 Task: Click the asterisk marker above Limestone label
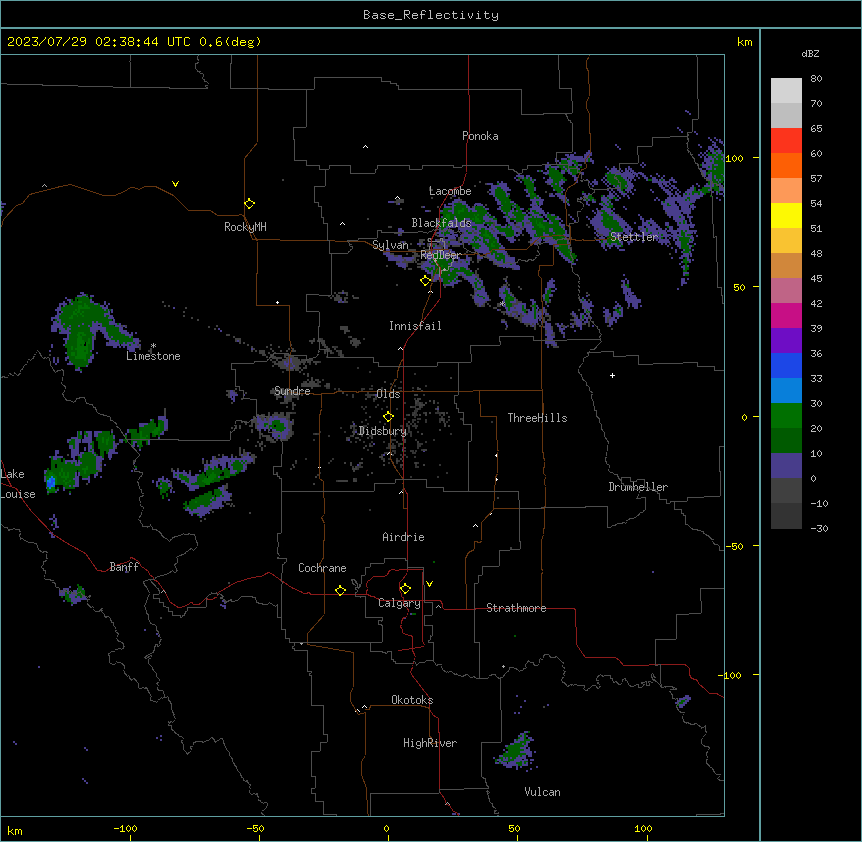pyautogui.click(x=153, y=346)
